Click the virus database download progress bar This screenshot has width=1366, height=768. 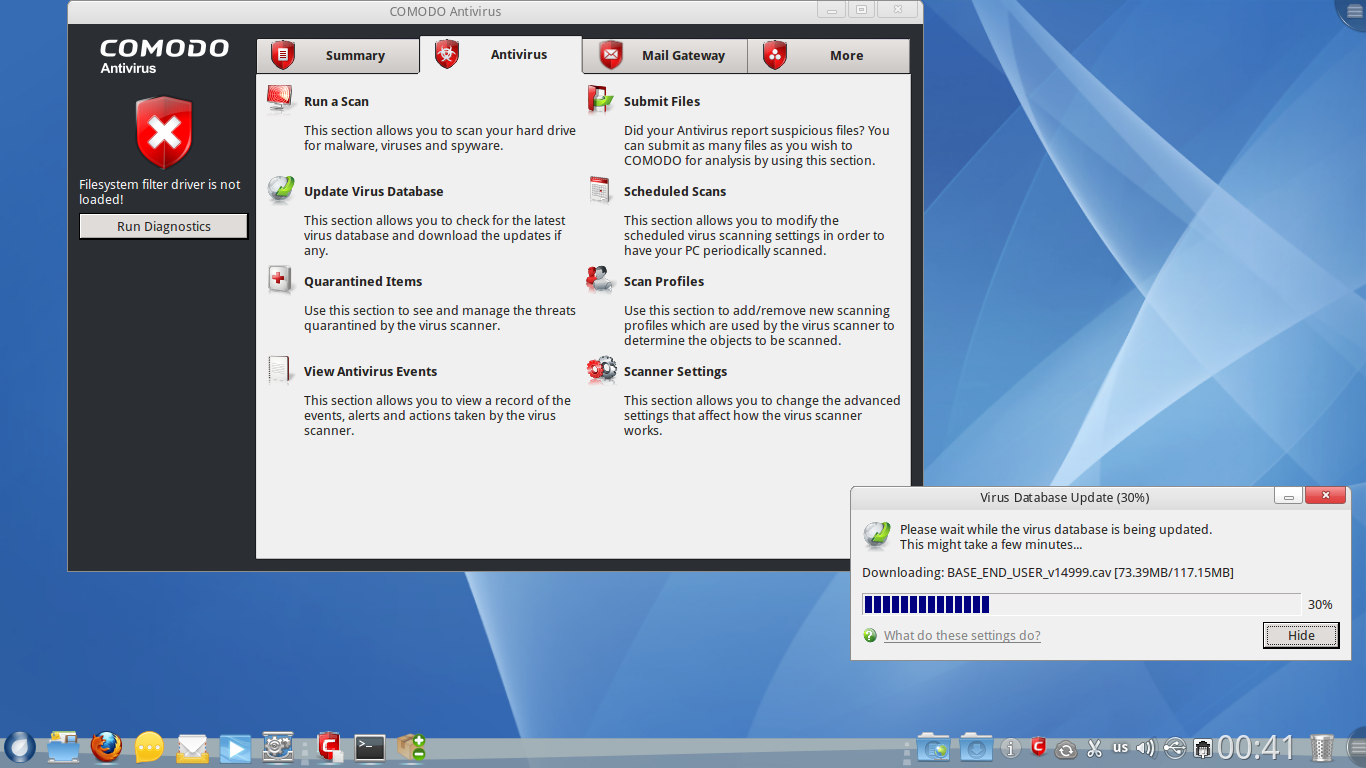pos(1081,604)
